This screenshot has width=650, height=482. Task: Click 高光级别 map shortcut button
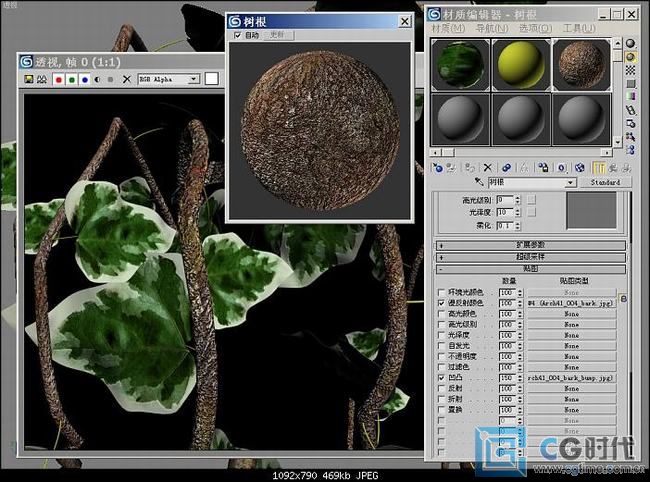[x=531, y=200]
